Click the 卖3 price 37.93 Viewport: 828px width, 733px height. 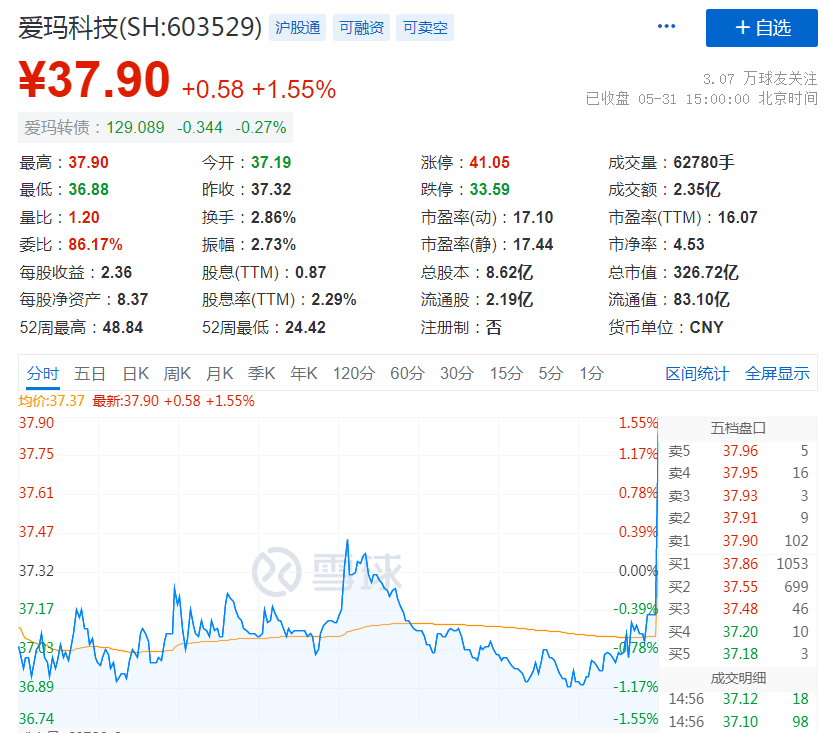pyautogui.click(x=740, y=495)
